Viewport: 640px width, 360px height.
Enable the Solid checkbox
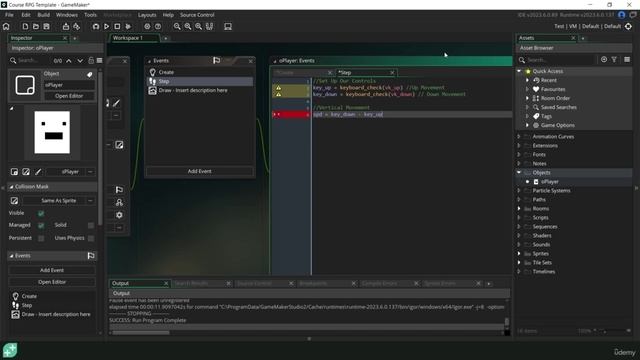pos(91,225)
